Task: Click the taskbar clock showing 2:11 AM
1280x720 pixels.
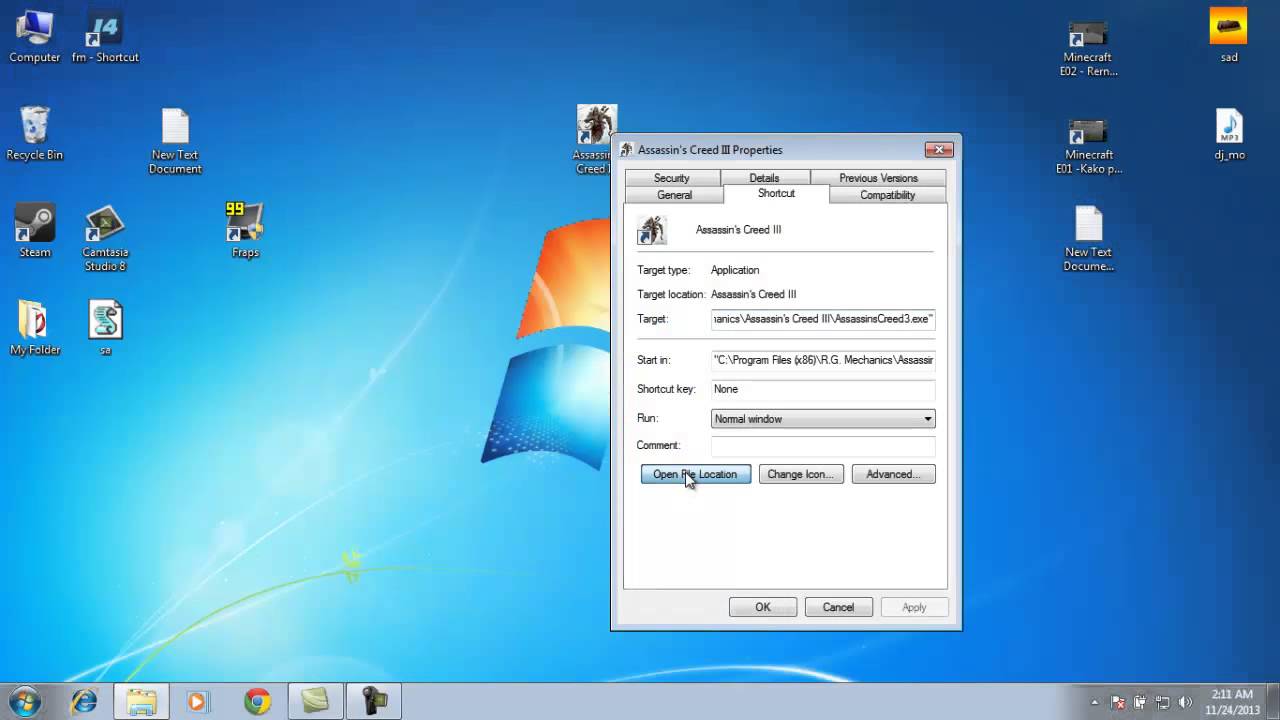Action: point(1231,702)
